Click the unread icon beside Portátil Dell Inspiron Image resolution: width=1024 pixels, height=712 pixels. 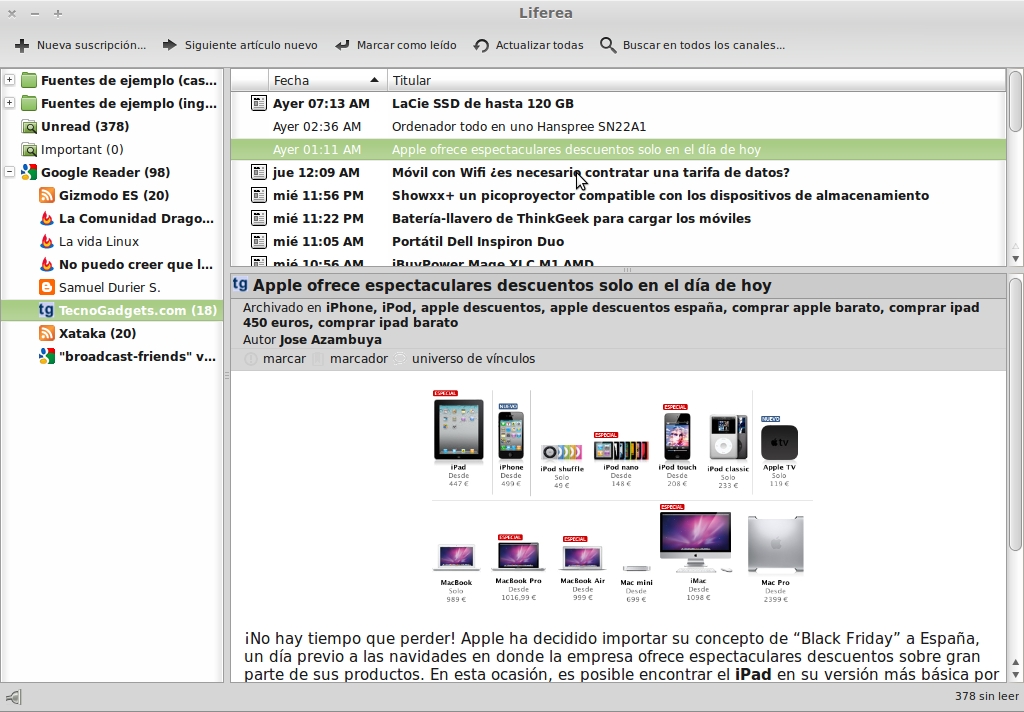click(x=259, y=241)
